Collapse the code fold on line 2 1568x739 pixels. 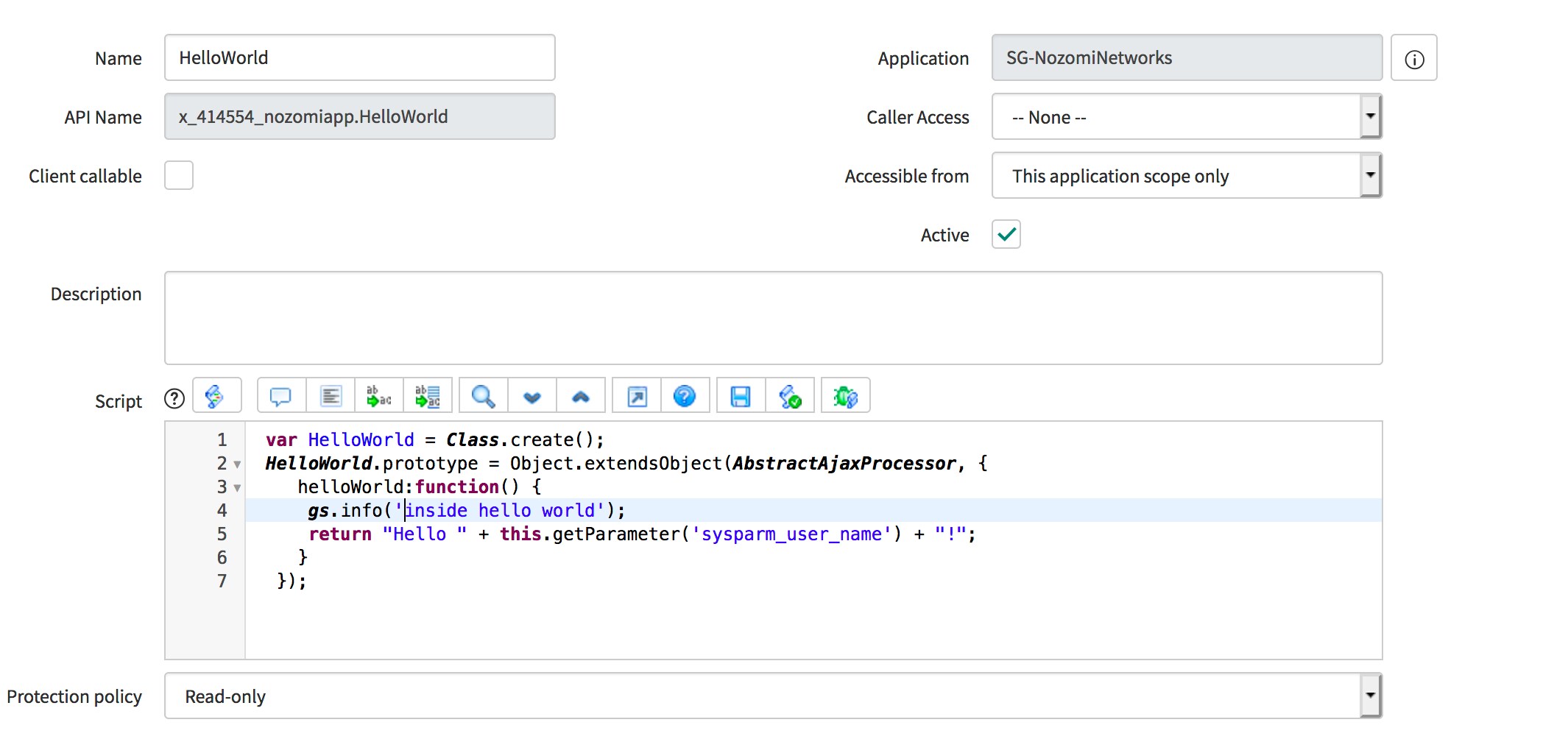tap(237, 464)
